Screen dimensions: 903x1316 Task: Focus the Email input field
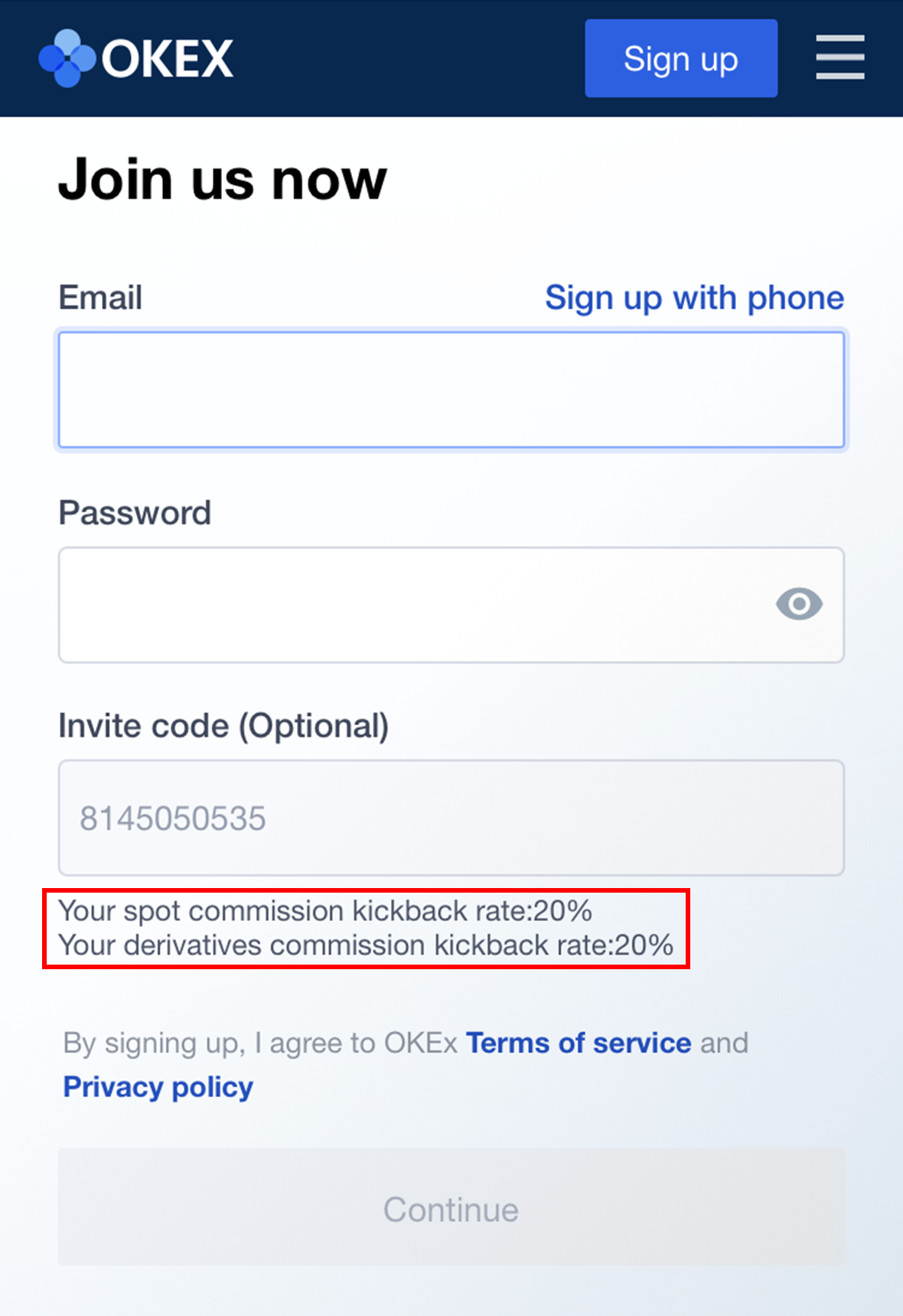tap(451, 390)
